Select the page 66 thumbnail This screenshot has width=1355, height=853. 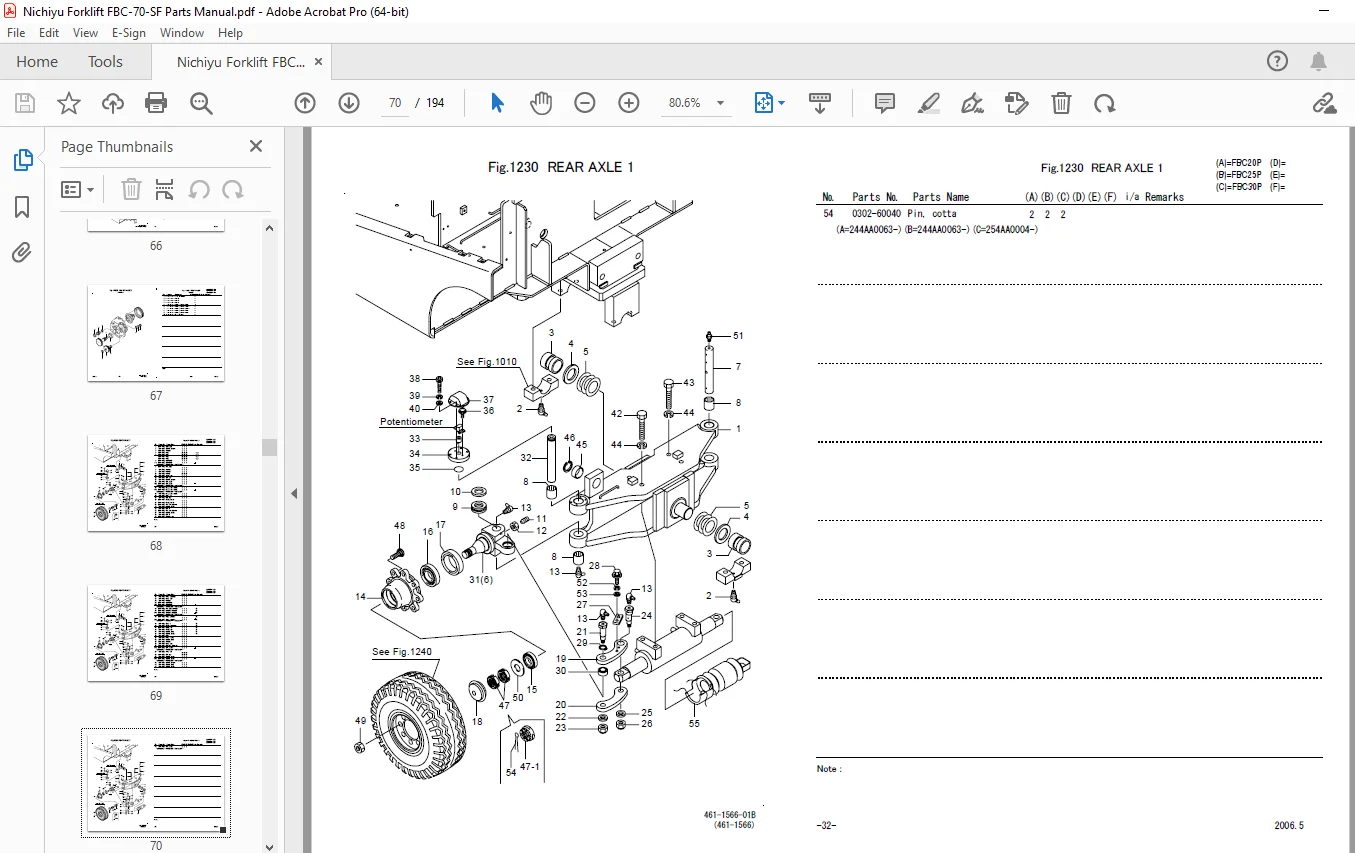[x=156, y=226]
